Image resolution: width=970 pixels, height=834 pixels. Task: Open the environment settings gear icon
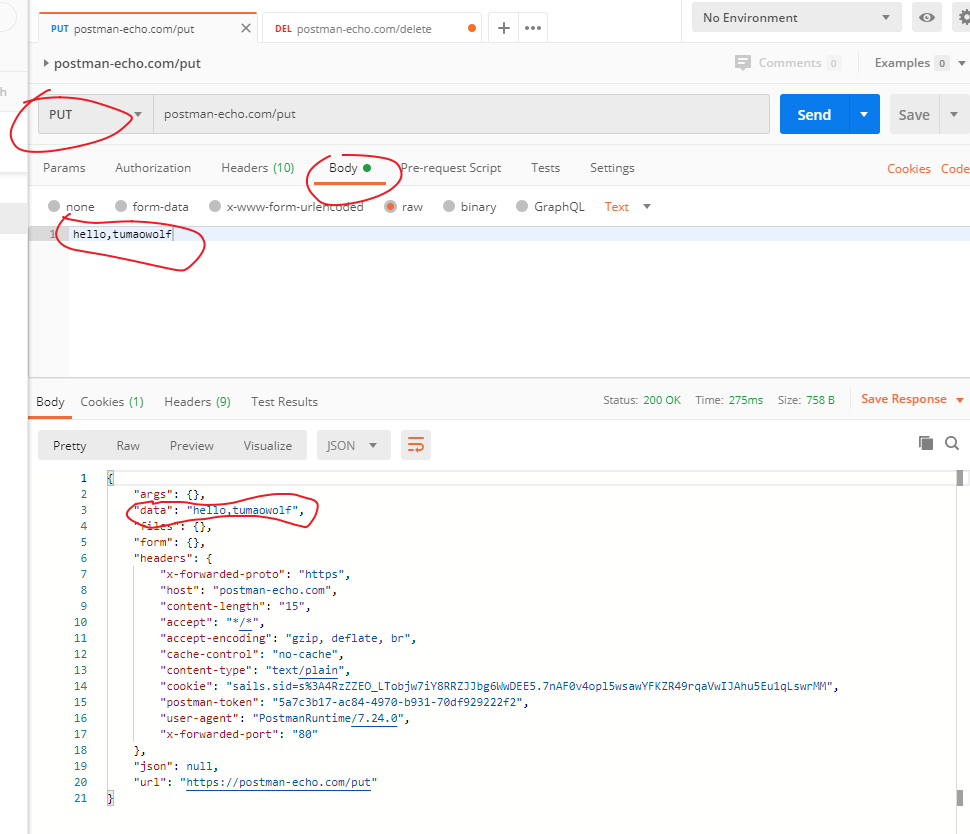point(964,17)
